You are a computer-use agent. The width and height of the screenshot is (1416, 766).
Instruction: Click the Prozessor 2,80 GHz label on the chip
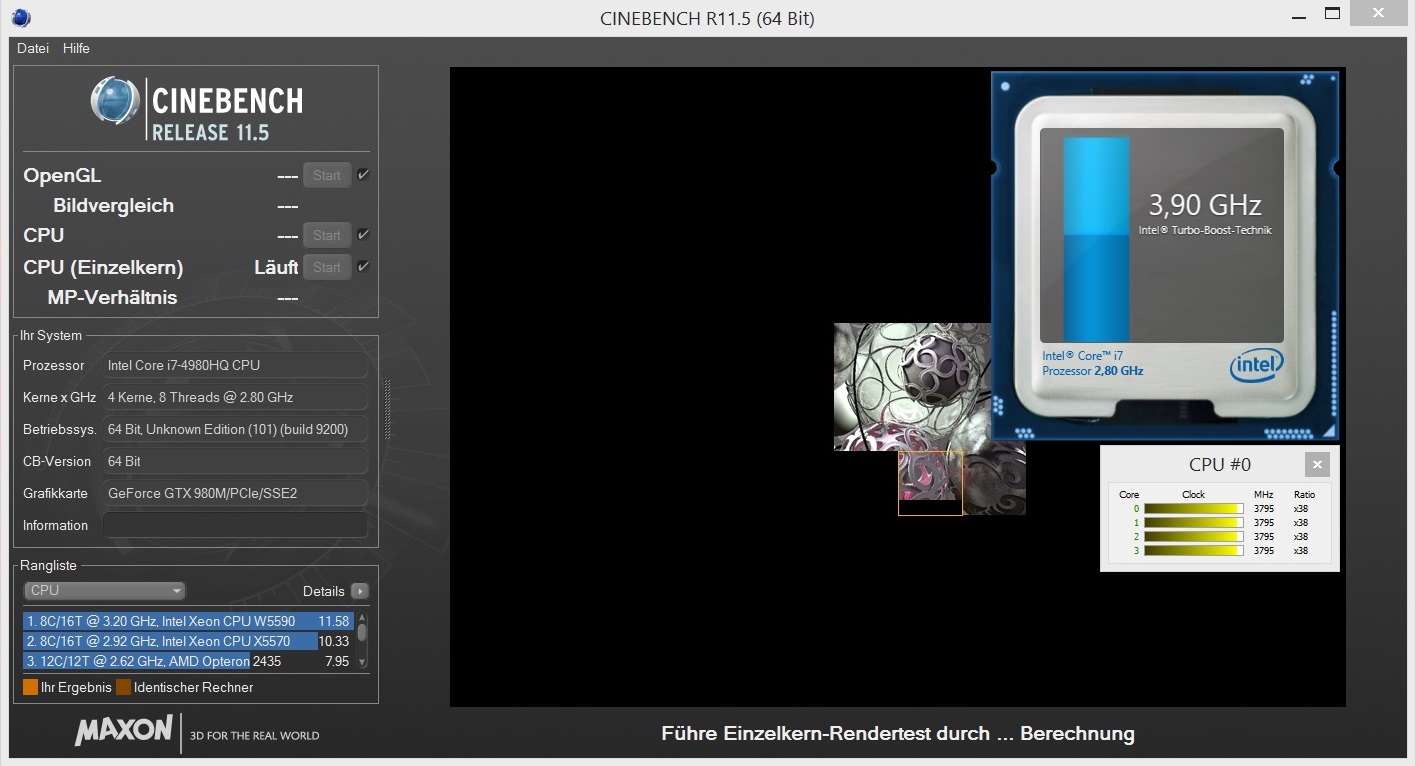tap(1092, 370)
